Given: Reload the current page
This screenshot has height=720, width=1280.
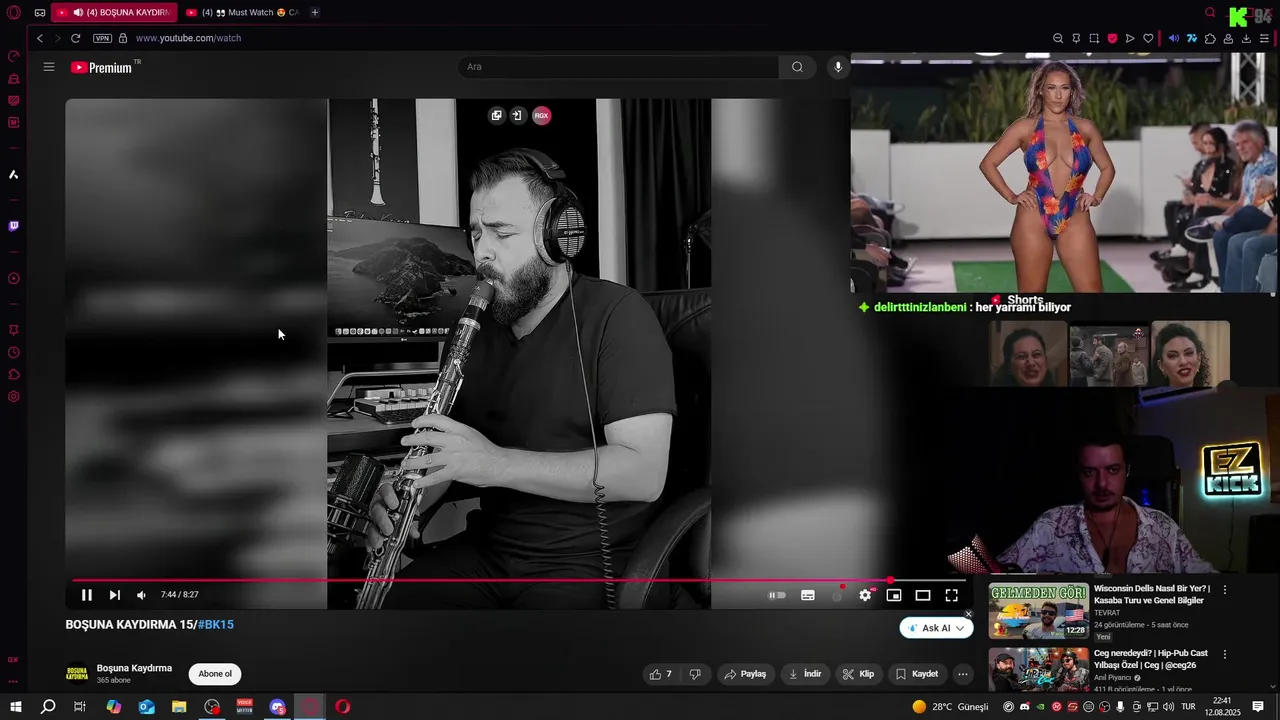Looking at the screenshot, I should [76, 38].
